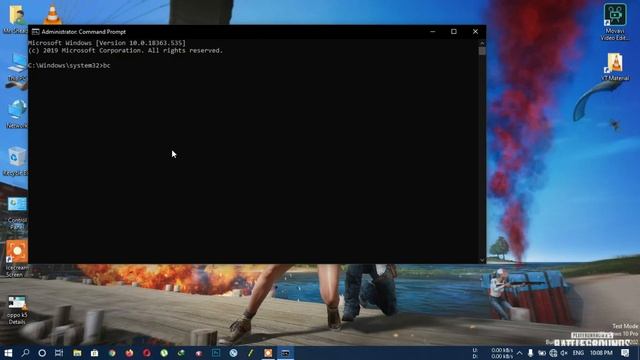Switch to Command Prompt taskbar button
This screenshot has width=640, height=360.
tap(285, 353)
